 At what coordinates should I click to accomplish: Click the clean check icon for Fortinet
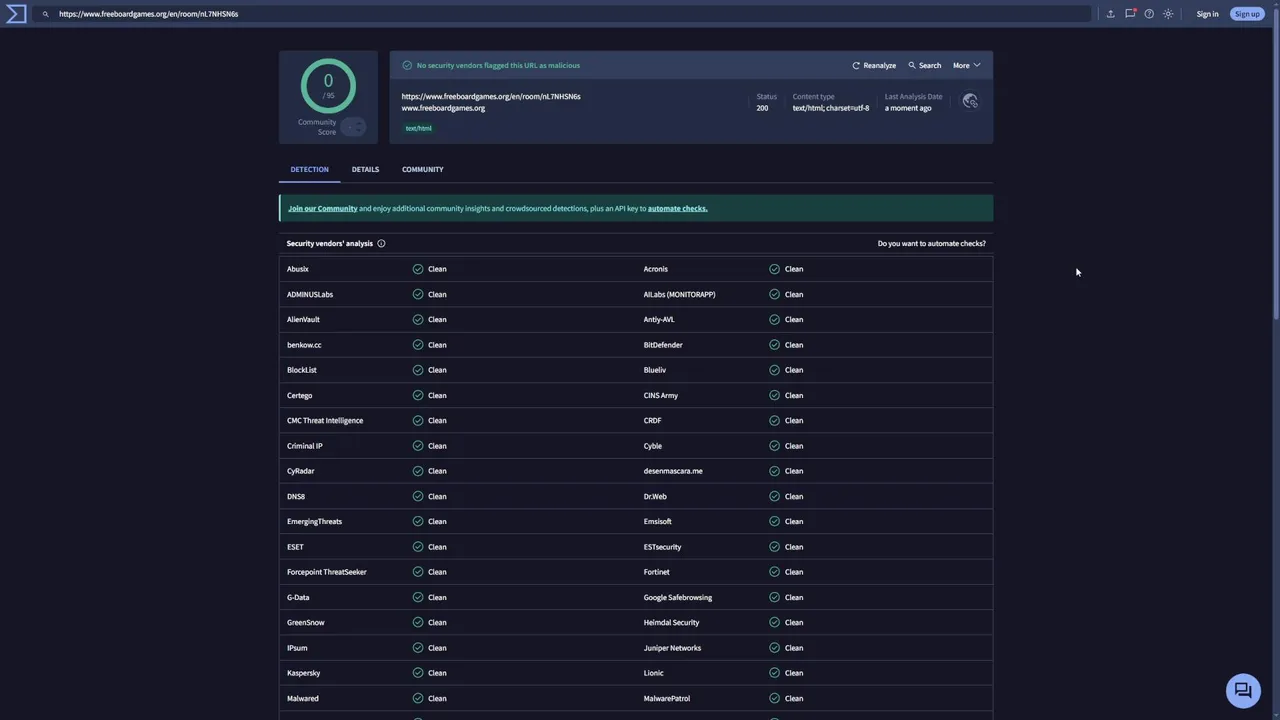(775, 572)
